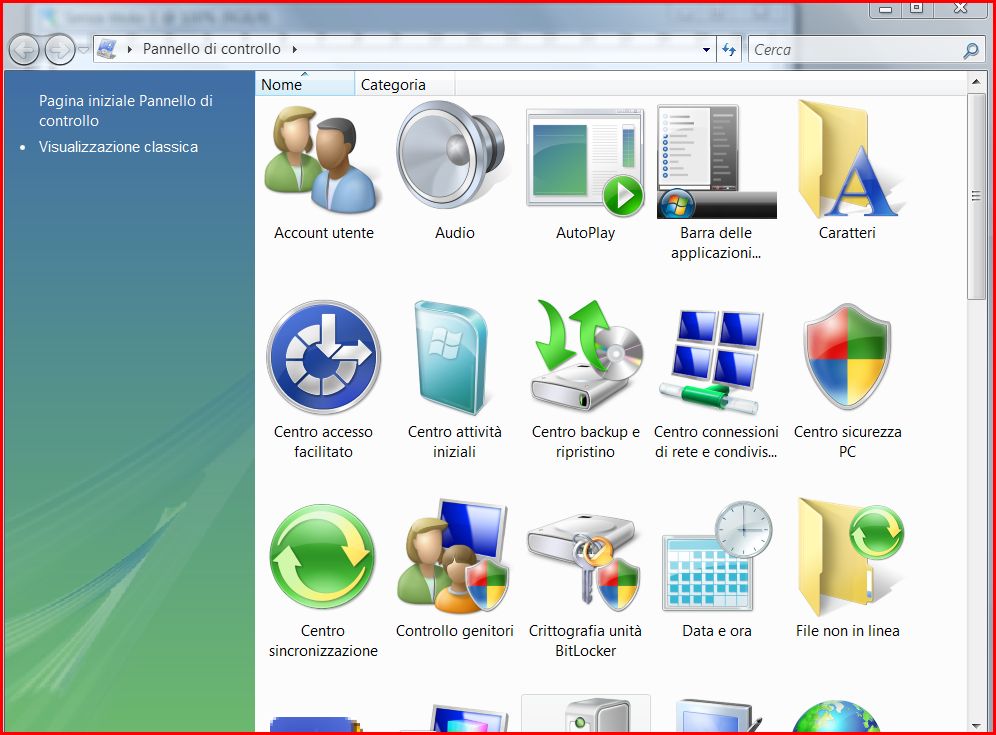Open the Account utente item
The image size is (996, 735).
(x=323, y=172)
